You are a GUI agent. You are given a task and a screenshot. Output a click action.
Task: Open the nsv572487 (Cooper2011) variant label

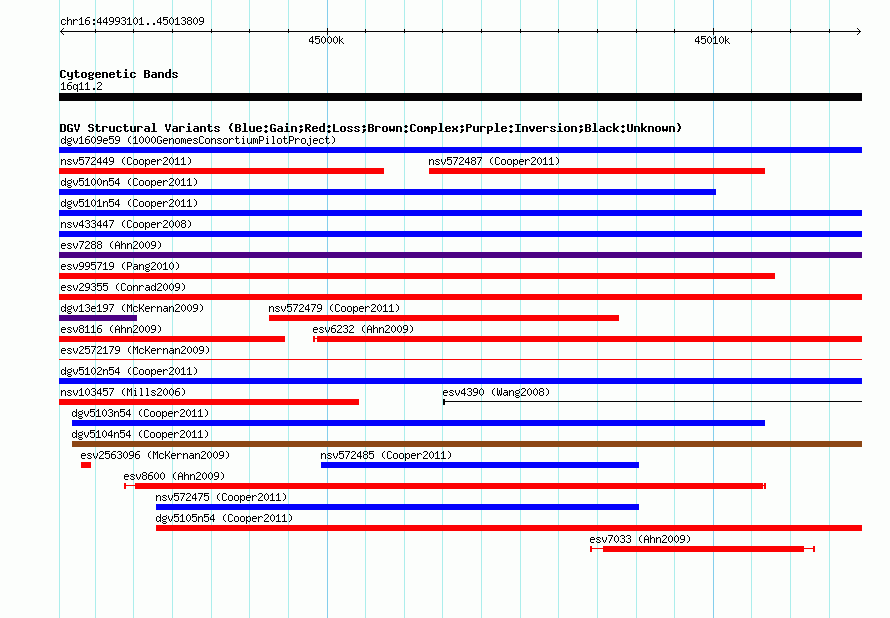[494, 161]
